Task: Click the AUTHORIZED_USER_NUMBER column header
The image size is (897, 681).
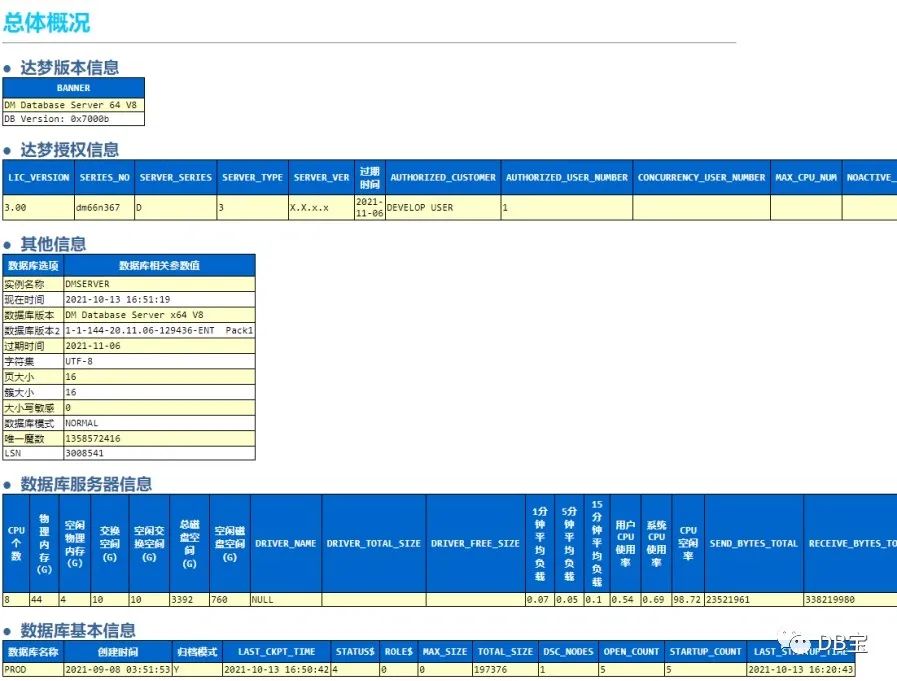Action: click(x=567, y=177)
